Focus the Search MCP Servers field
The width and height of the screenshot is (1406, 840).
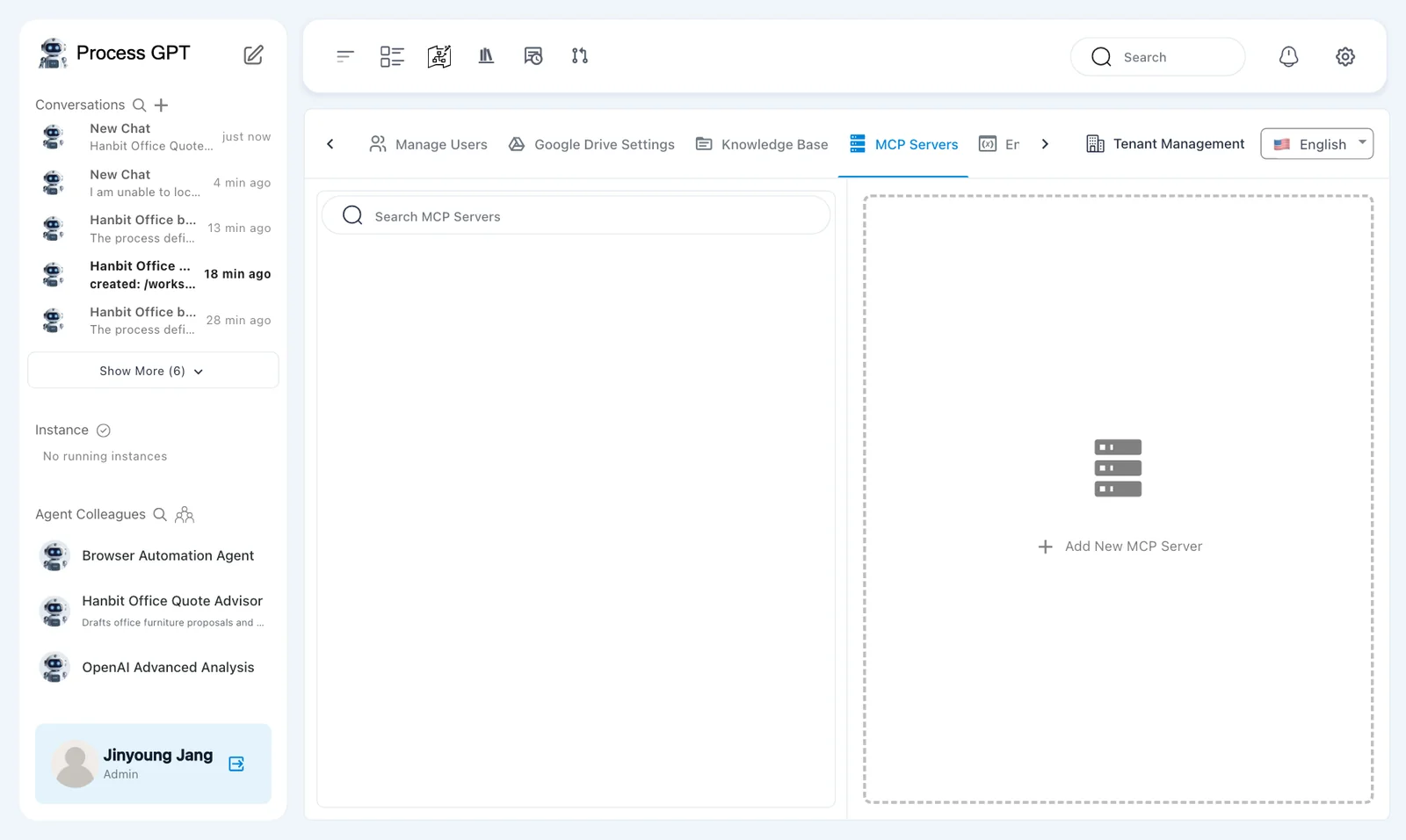[576, 216]
